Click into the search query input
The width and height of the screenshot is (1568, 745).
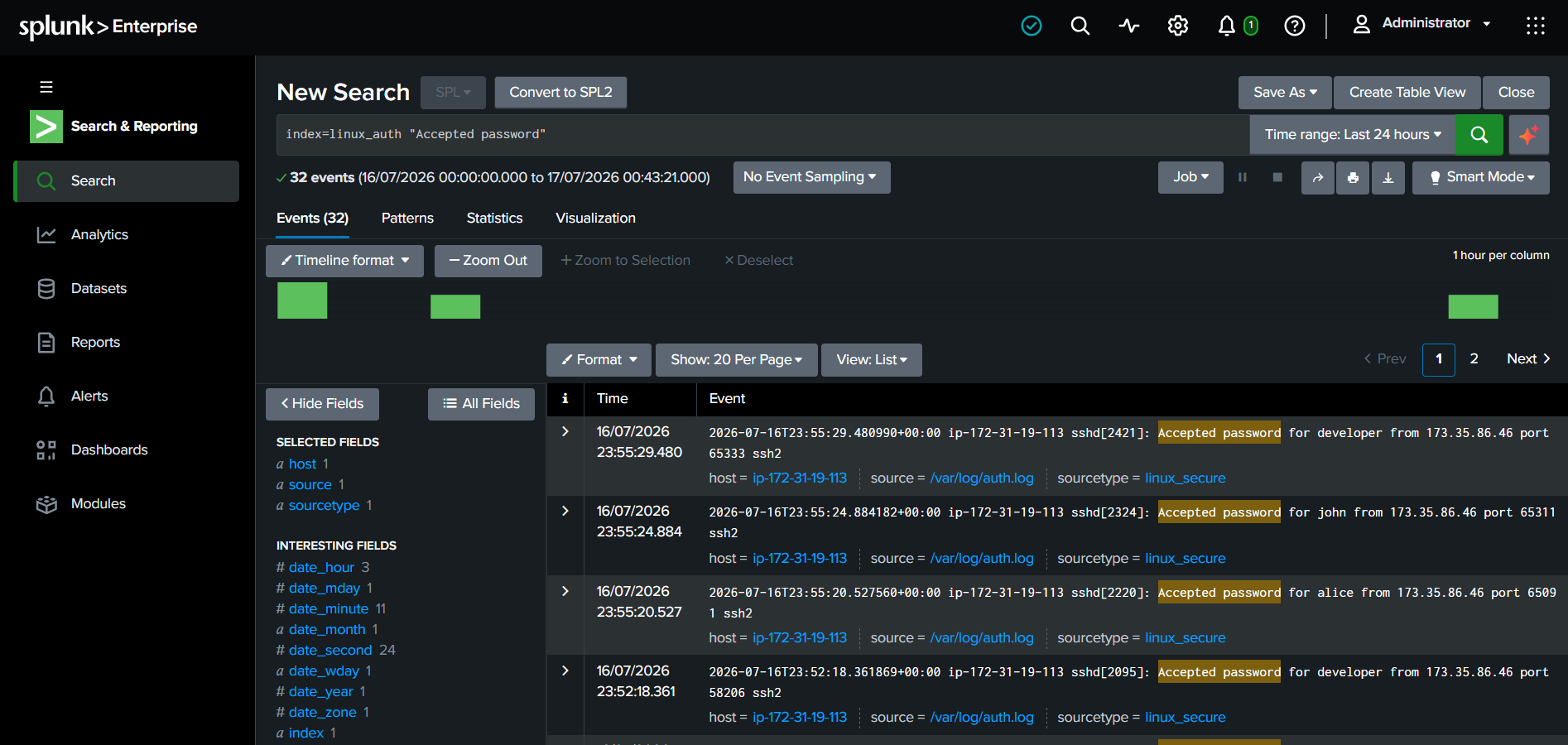click(x=762, y=135)
